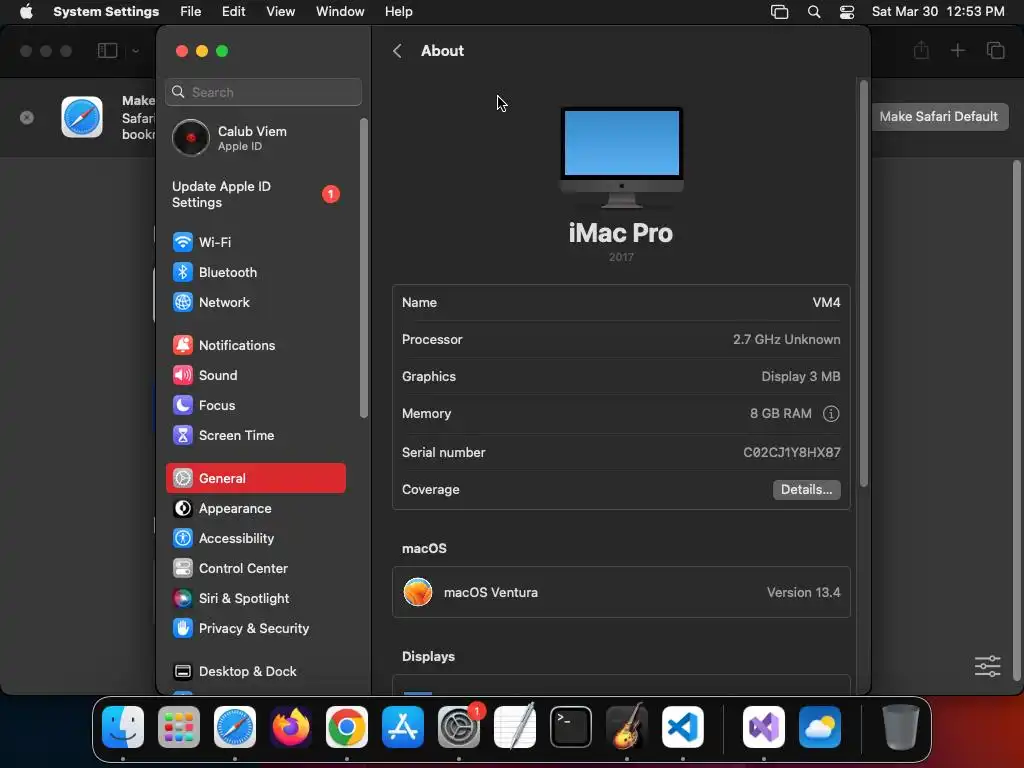
Task: Click Make Safari Default button
Action: [x=938, y=117]
